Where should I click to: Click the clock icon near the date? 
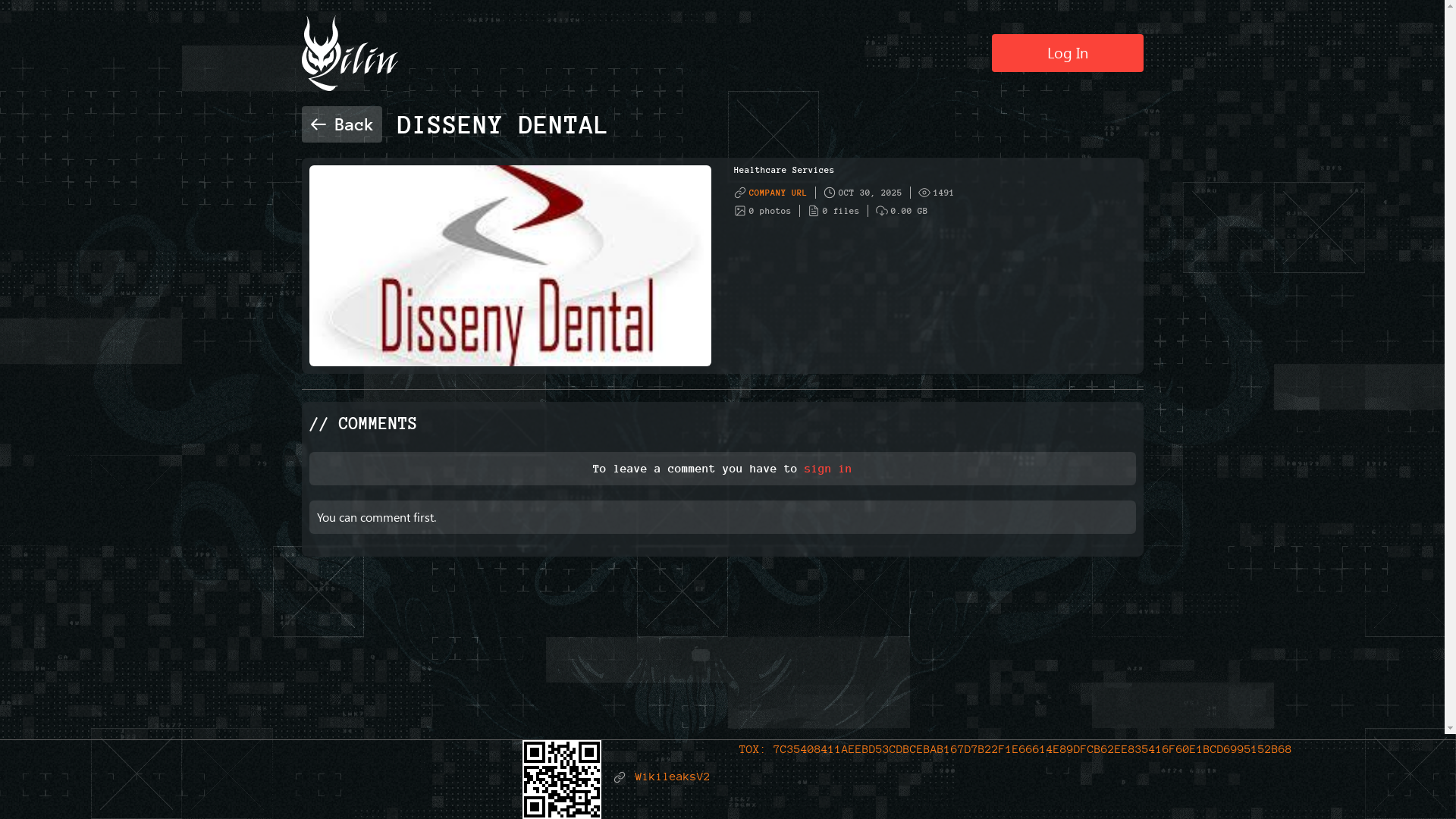[829, 193]
